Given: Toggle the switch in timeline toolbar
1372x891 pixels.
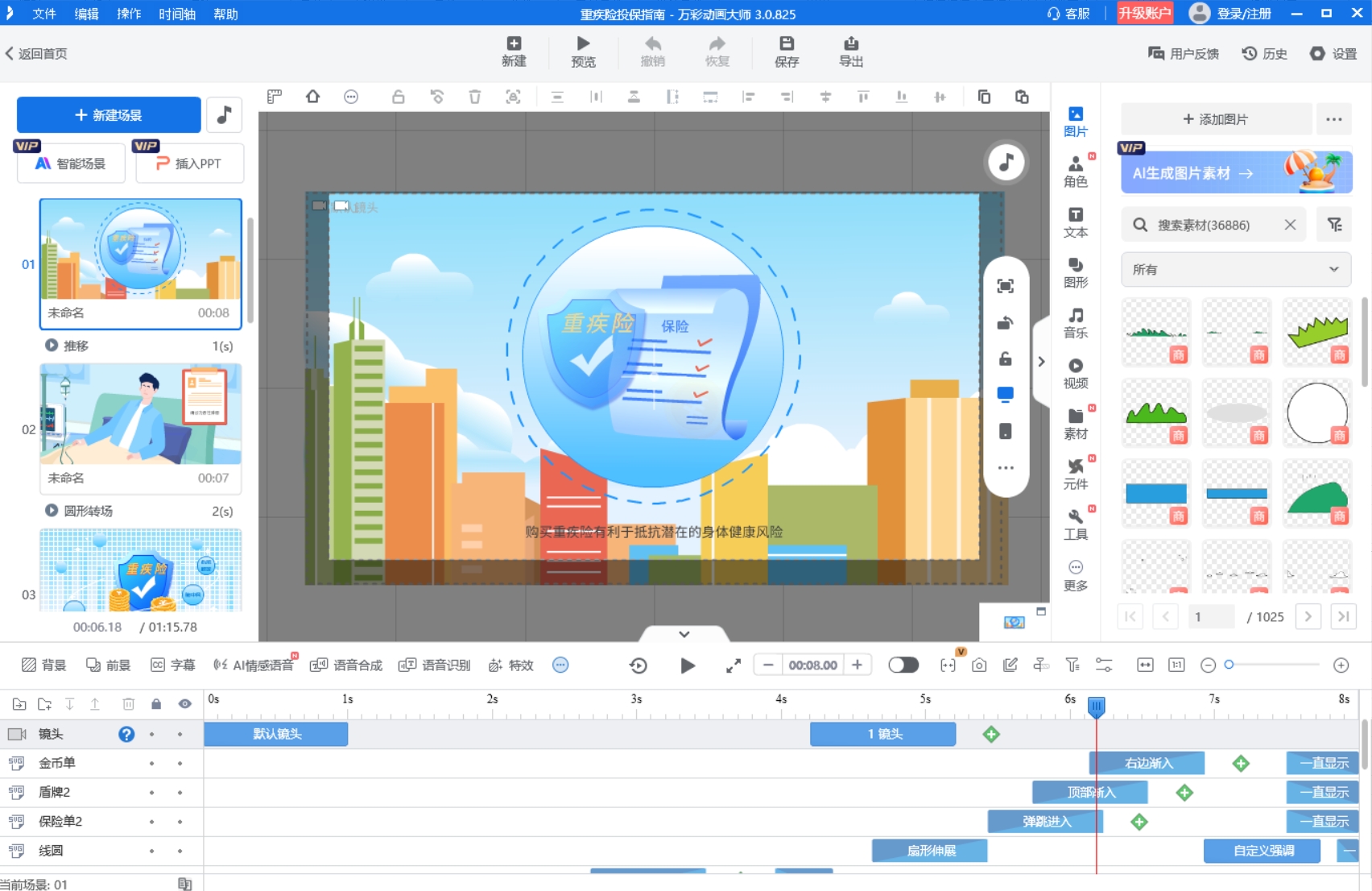Looking at the screenshot, I should click(x=903, y=665).
